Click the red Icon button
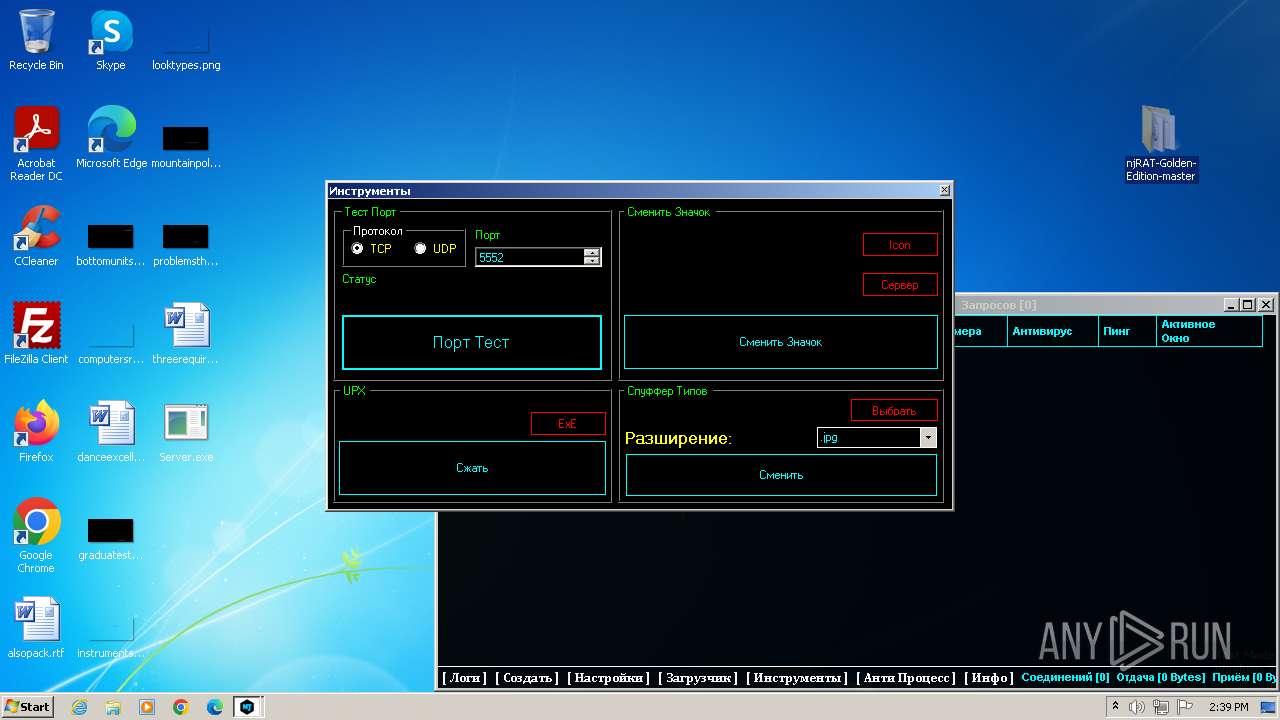 (x=900, y=244)
